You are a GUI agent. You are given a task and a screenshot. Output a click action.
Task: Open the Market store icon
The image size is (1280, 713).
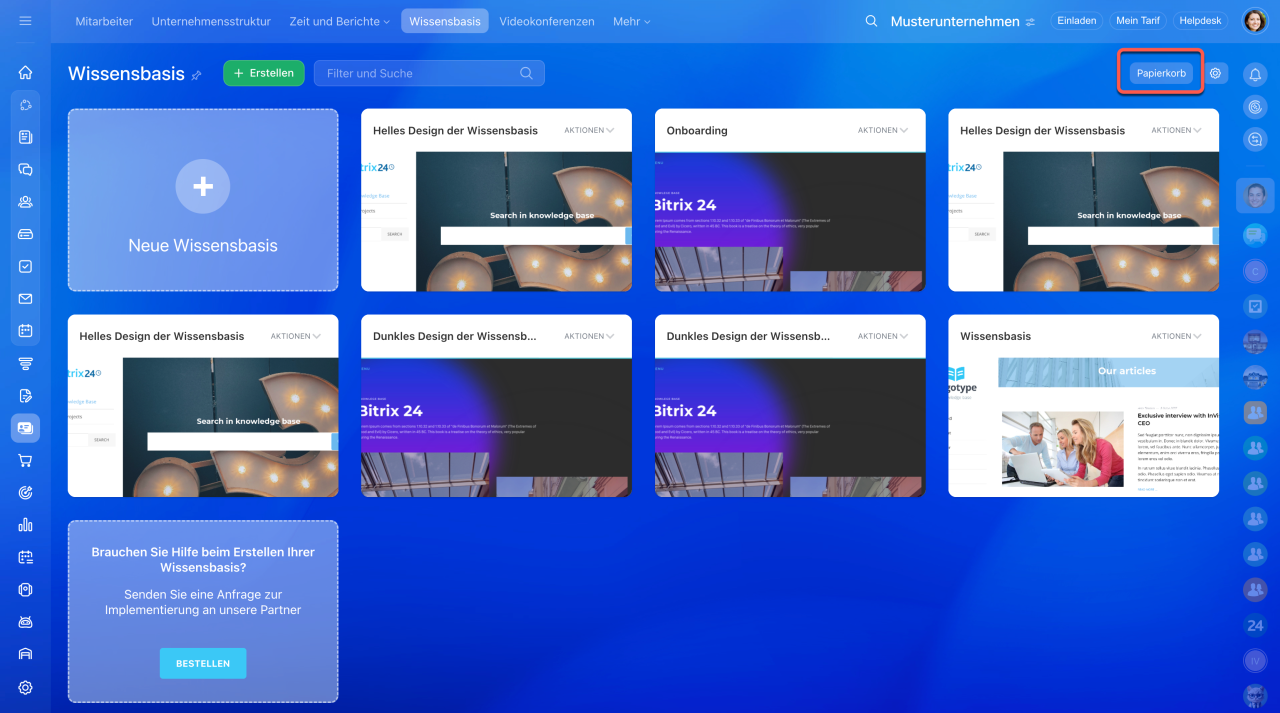25,654
